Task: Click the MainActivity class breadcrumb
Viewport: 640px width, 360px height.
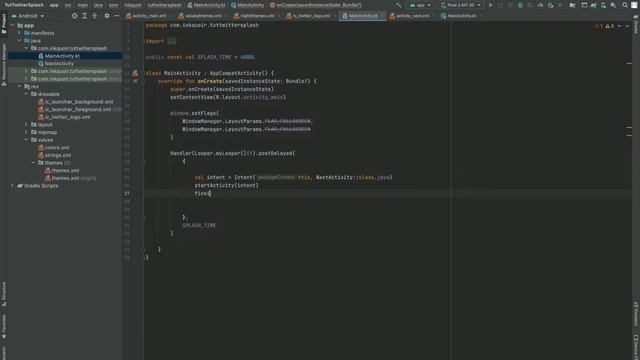Action: 247,5
